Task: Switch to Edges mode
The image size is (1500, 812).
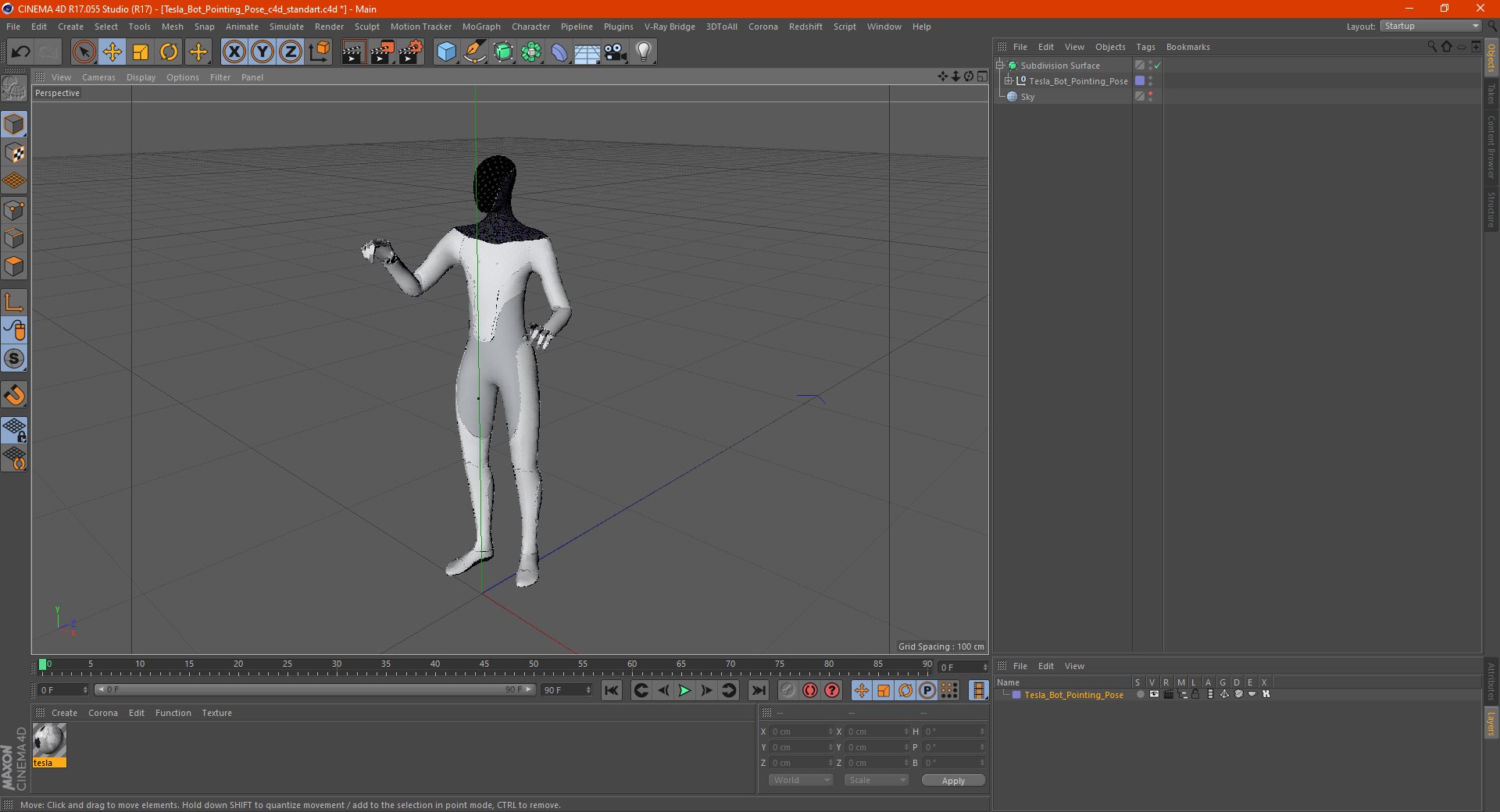Action: point(15,238)
